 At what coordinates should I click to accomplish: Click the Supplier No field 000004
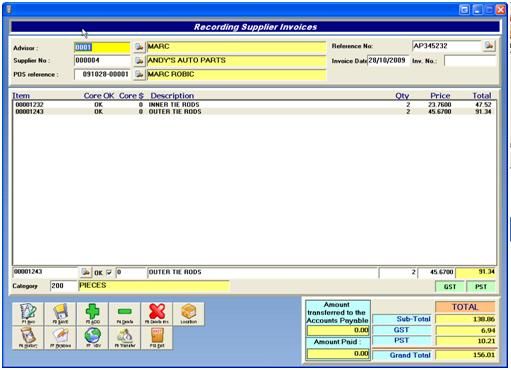pyautogui.click(x=102, y=61)
